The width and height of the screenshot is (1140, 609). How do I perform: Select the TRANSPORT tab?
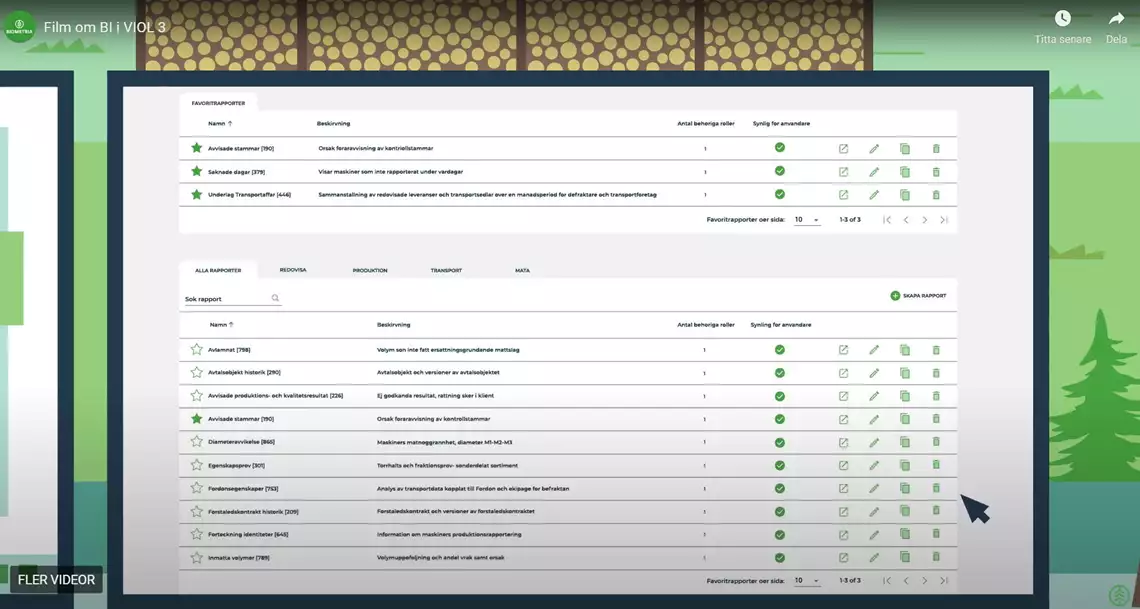click(x=446, y=270)
